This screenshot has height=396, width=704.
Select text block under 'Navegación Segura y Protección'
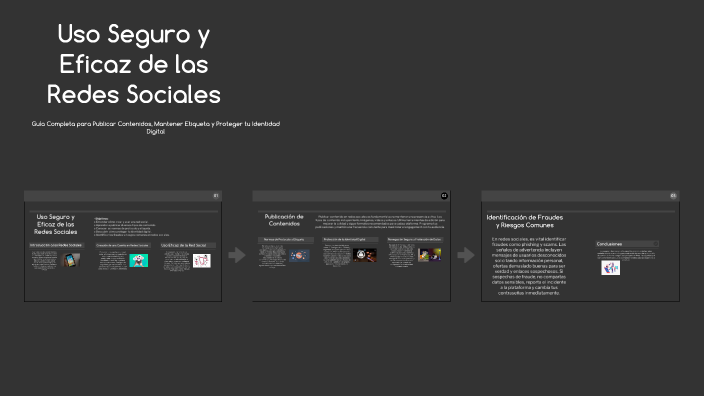[x=402, y=255]
